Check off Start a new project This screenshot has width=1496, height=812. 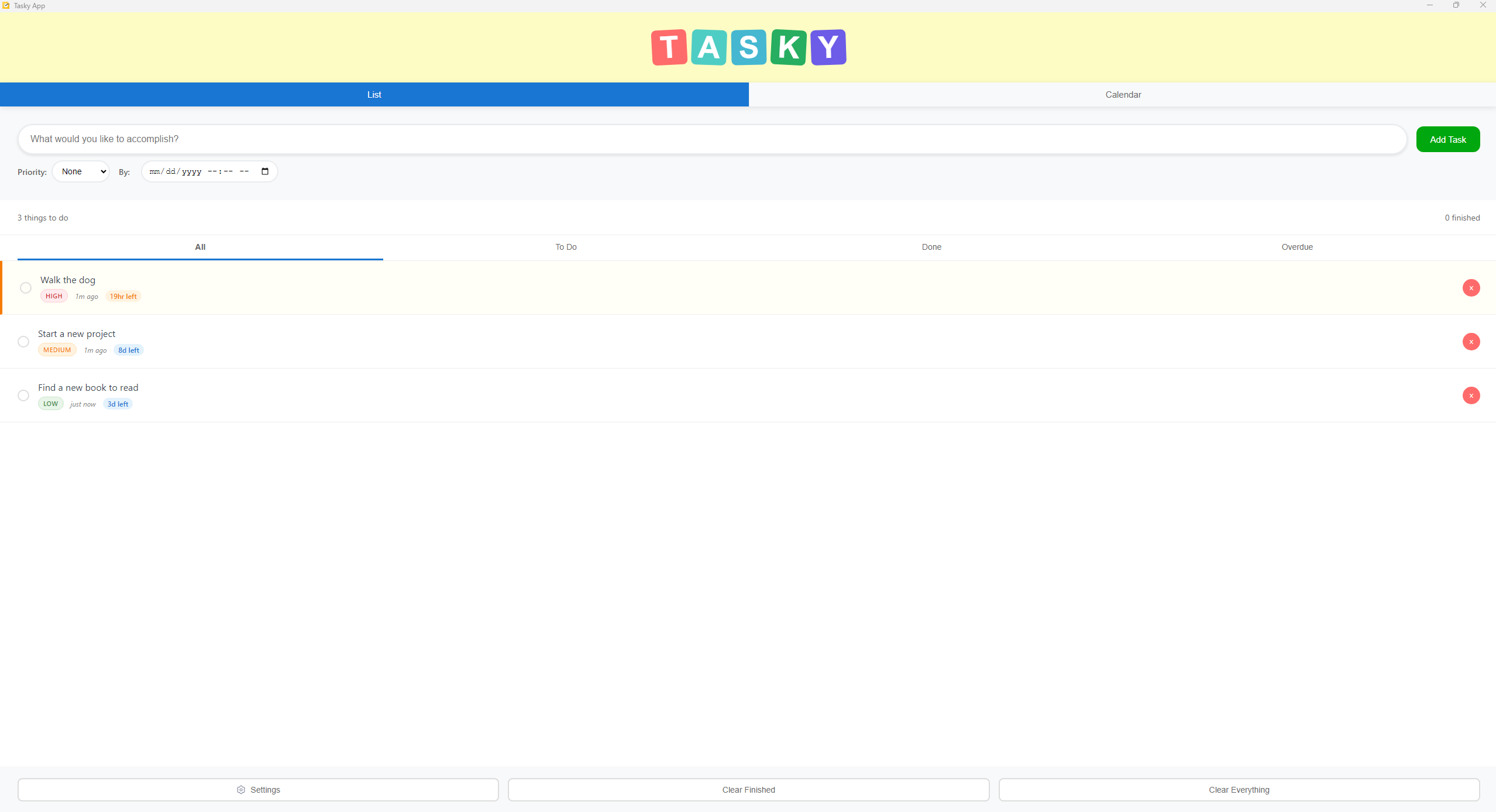[23, 342]
